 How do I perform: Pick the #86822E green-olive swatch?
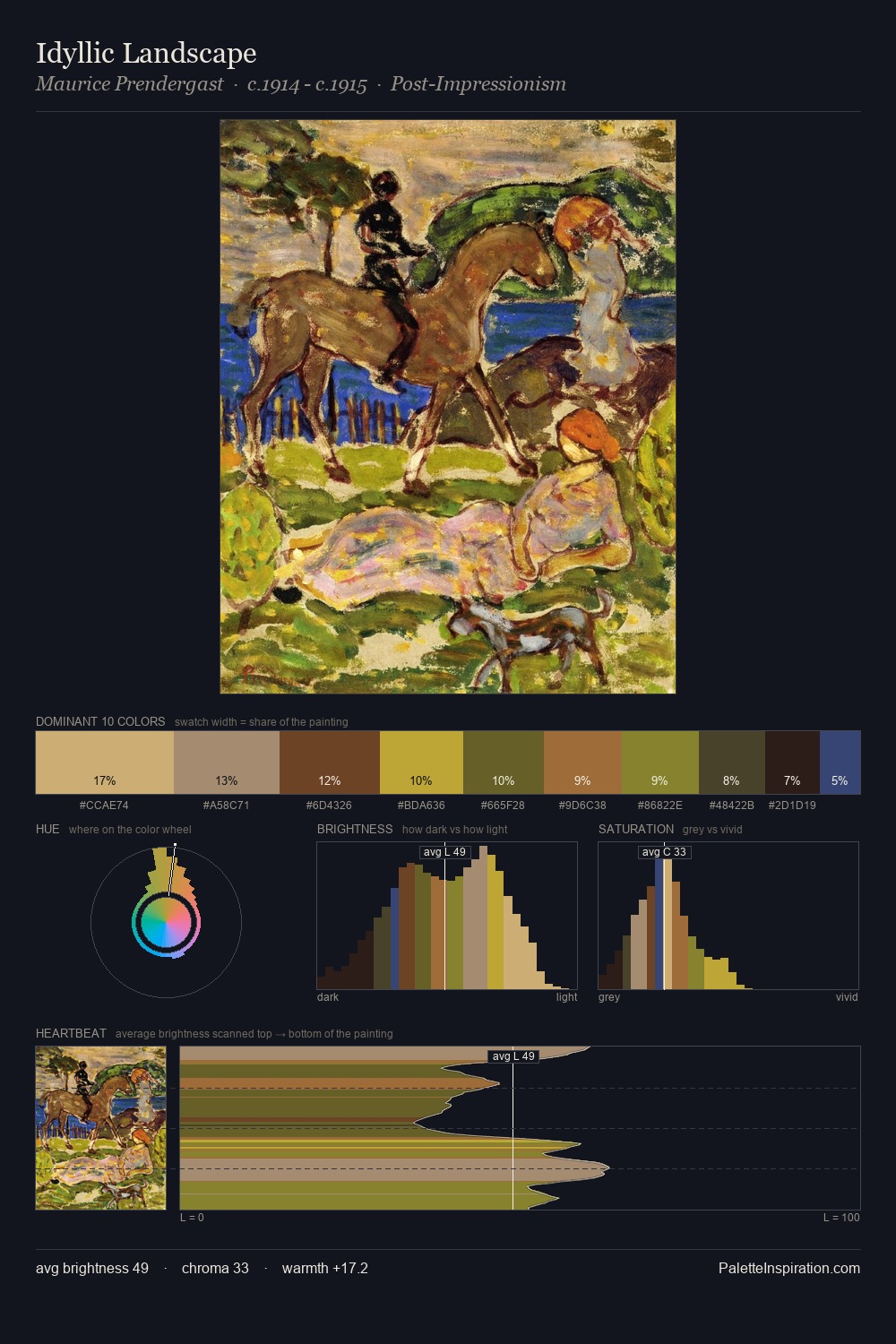point(659,762)
